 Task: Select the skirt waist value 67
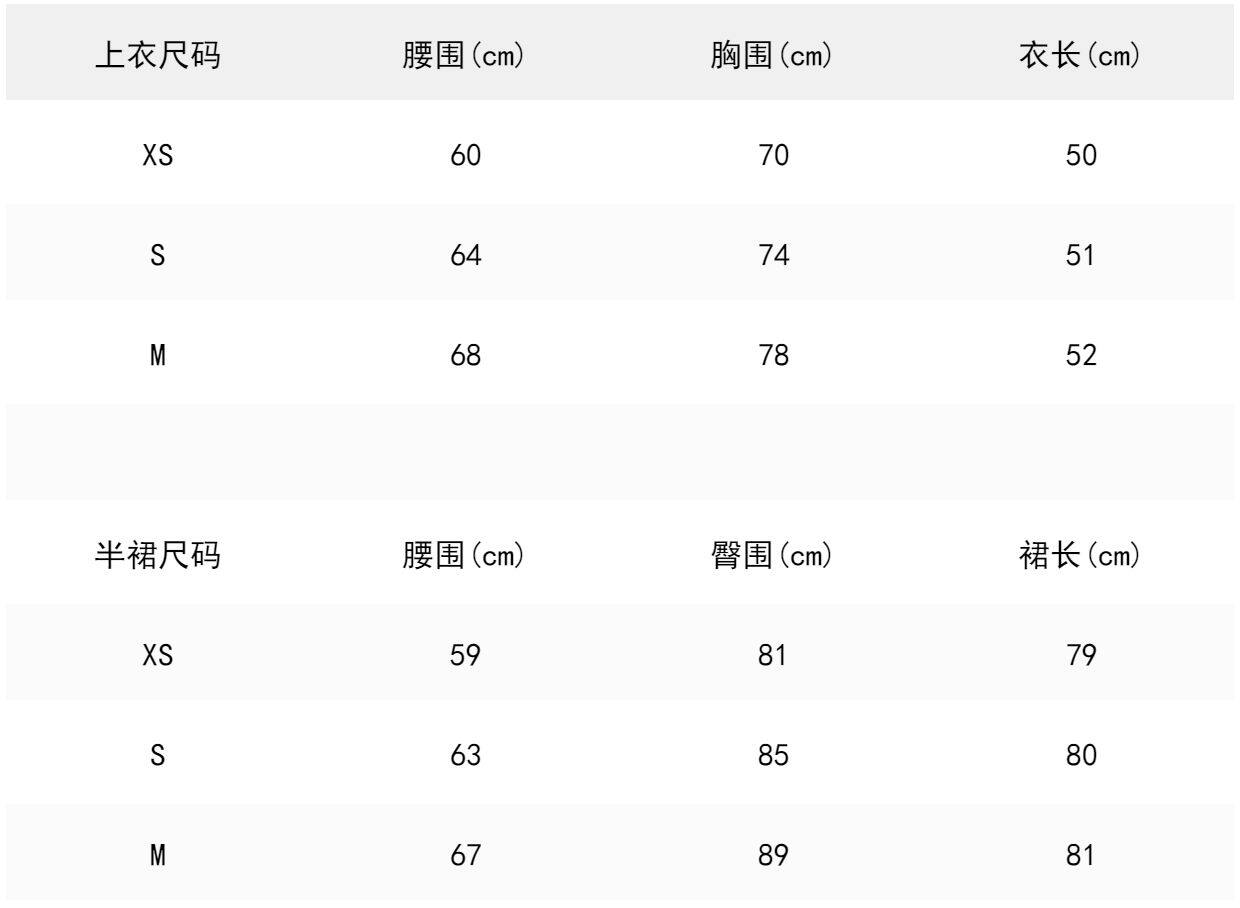(x=466, y=856)
